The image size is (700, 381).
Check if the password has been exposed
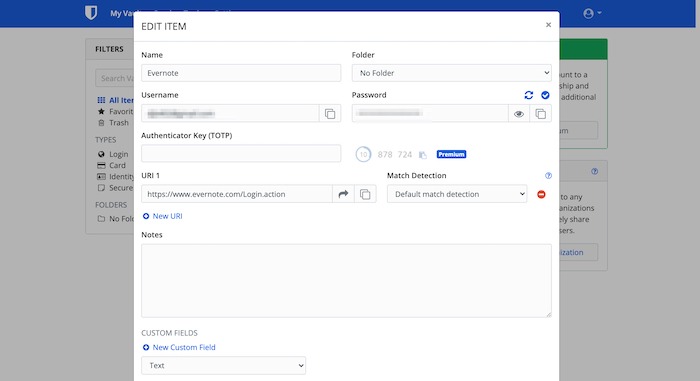pos(545,95)
